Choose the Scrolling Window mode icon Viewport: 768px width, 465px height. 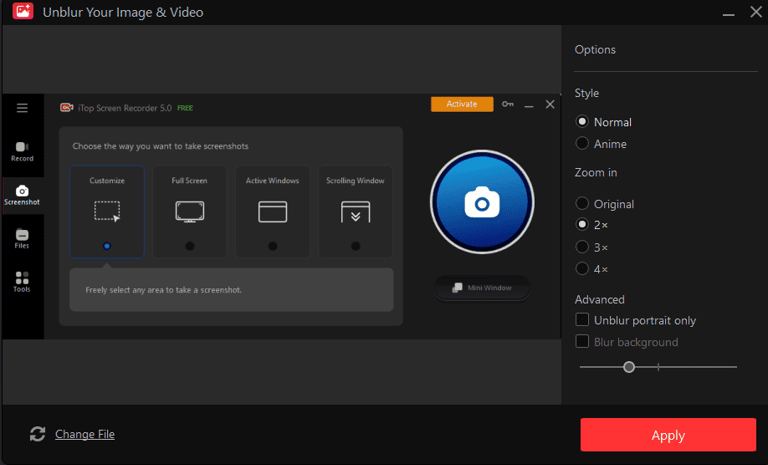356,212
